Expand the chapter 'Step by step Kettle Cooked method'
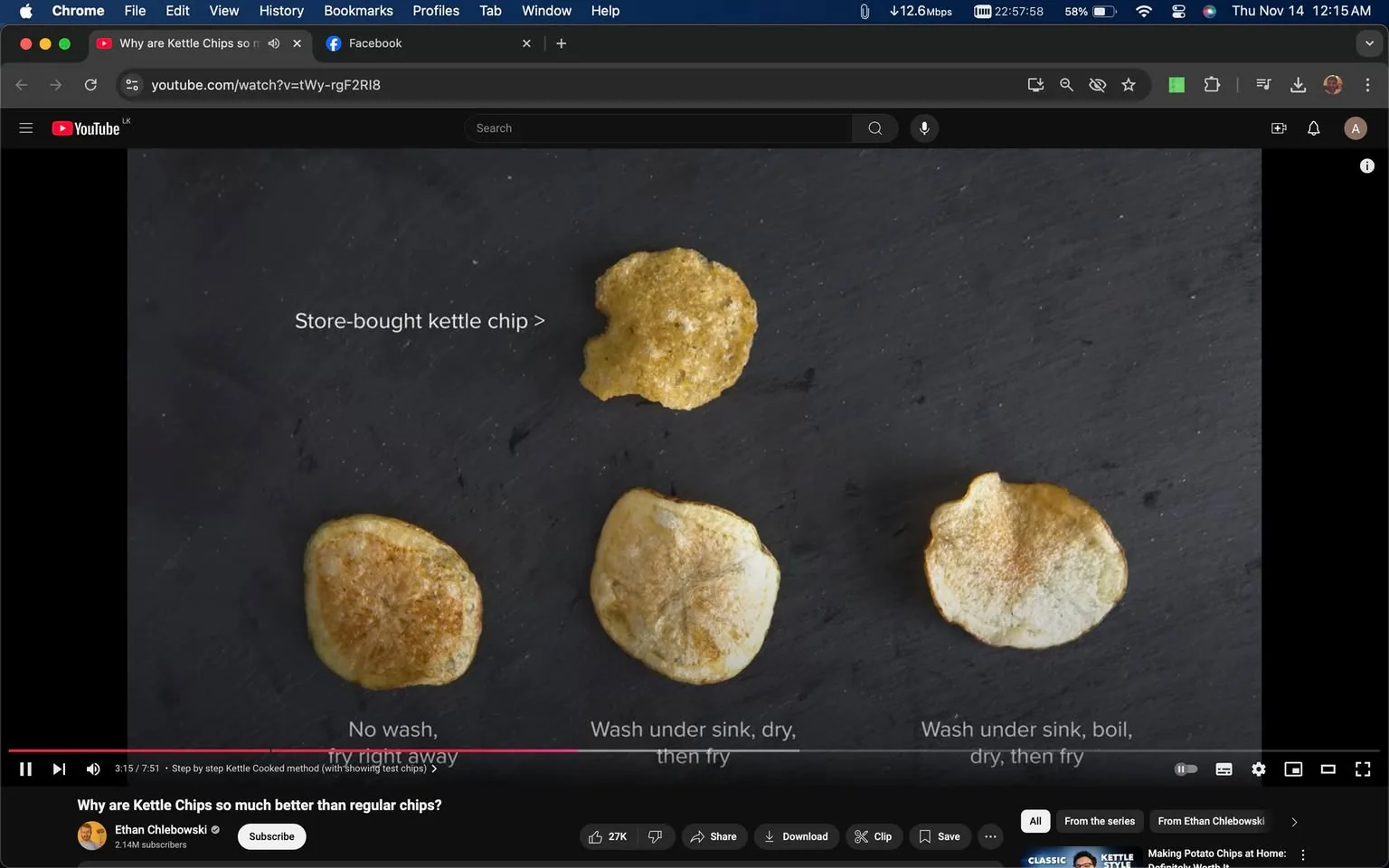Image resolution: width=1389 pixels, height=868 pixels. [434, 769]
